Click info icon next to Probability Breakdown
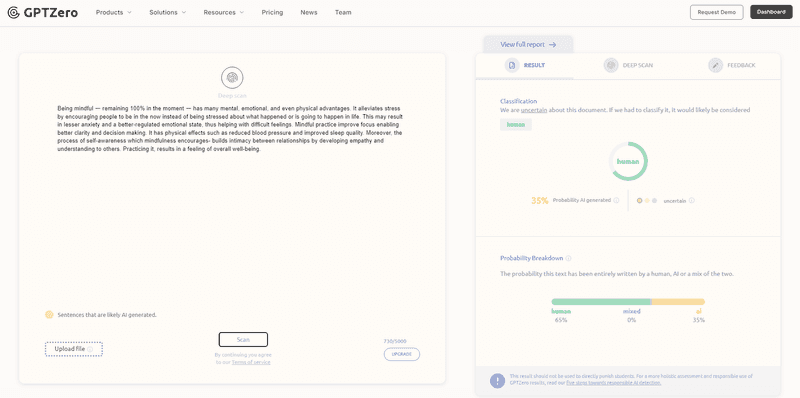800x398 pixels. click(568, 258)
